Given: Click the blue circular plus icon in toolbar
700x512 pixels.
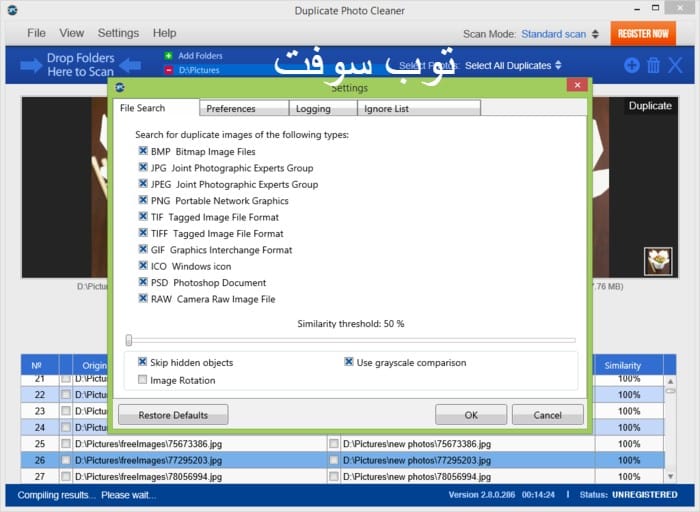Looking at the screenshot, I should 631,66.
